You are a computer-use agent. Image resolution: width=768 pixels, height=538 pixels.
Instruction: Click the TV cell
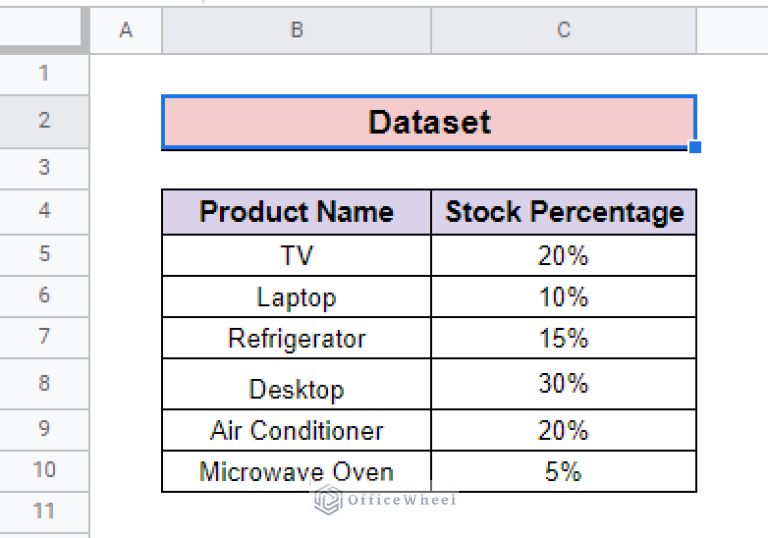297,256
